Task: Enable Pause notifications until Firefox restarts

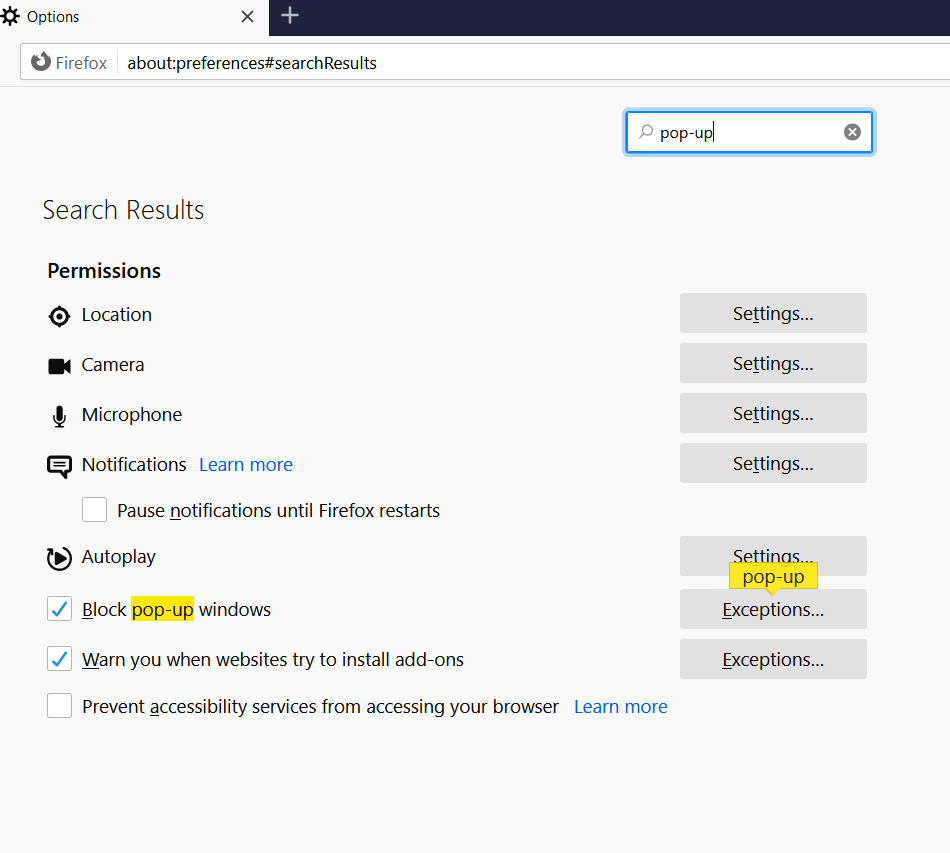Action: point(95,510)
